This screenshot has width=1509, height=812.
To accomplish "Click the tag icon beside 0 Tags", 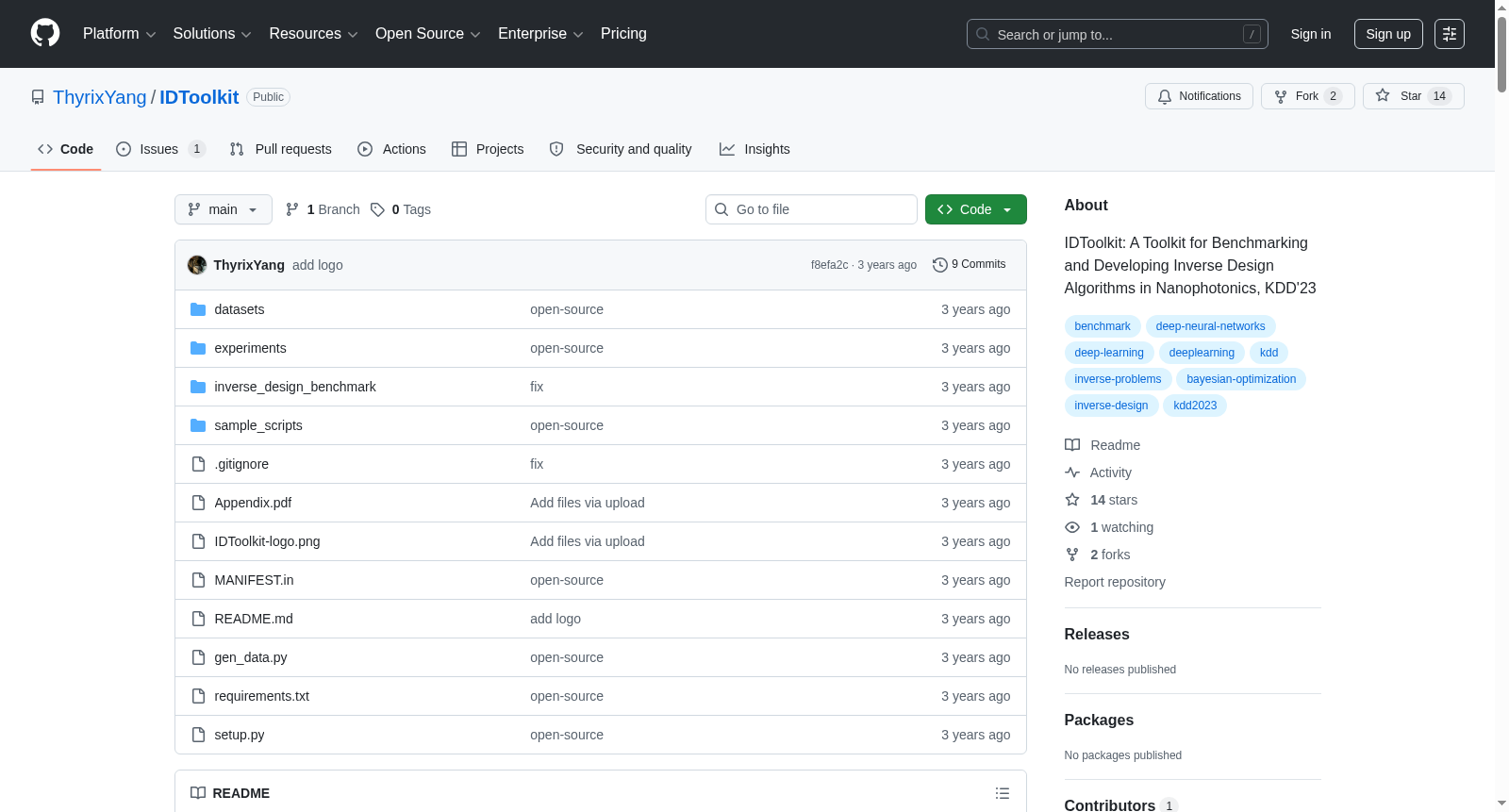I will coord(377,209).
